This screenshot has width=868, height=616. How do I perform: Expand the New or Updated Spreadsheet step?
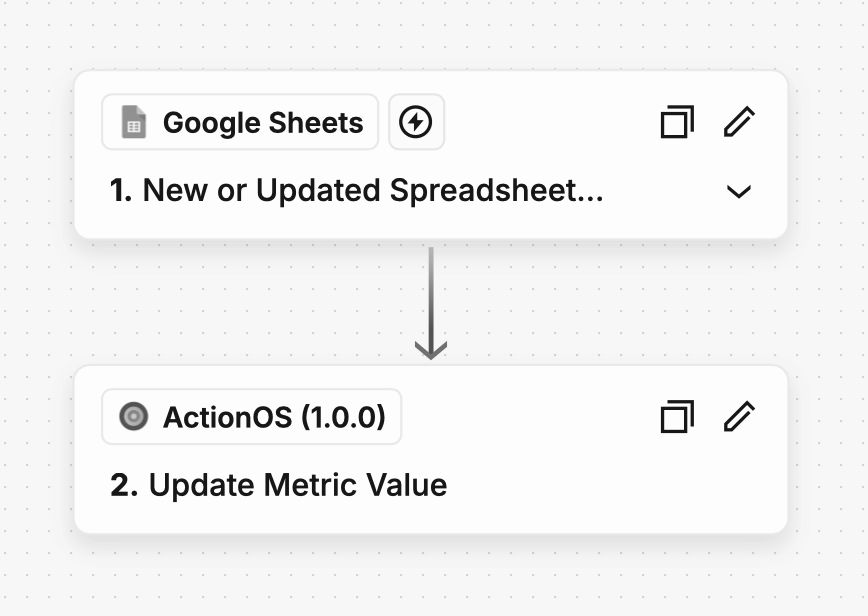738,191
